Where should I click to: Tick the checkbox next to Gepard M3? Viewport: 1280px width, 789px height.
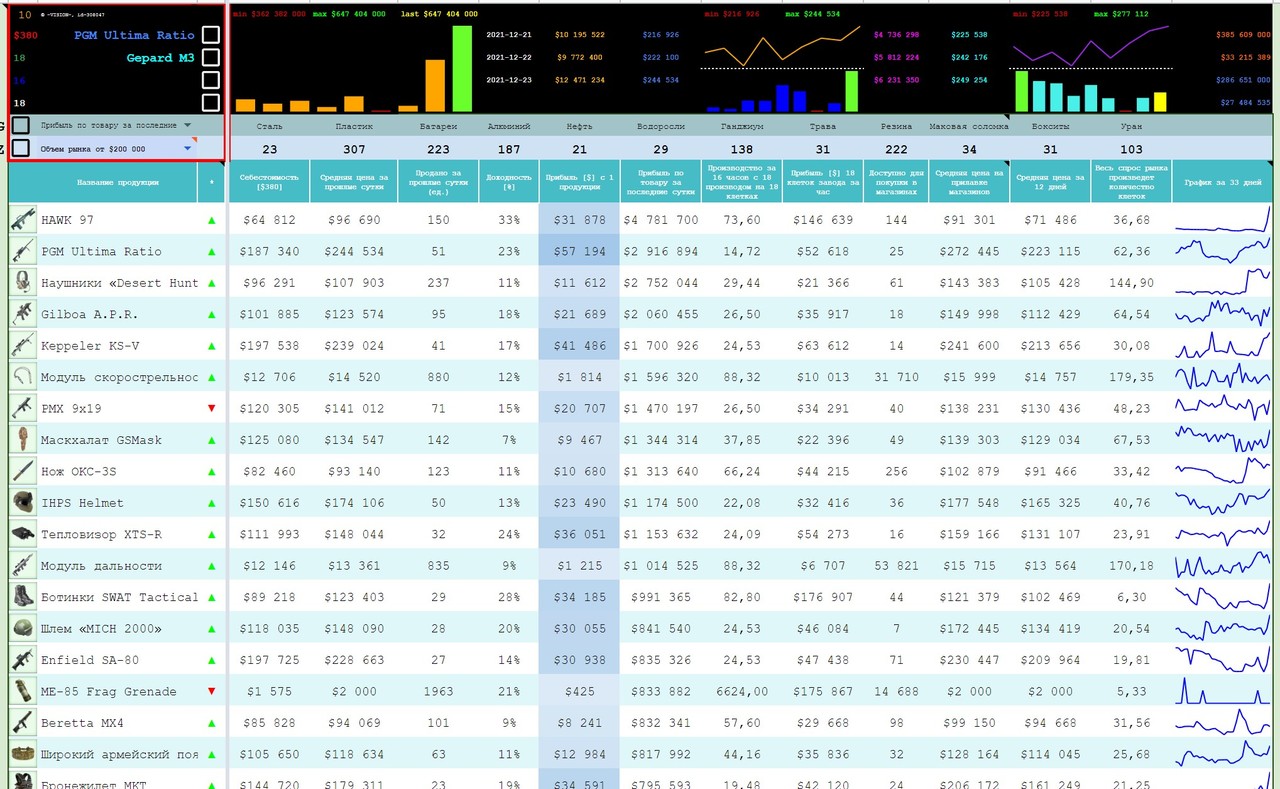pyautogui.click(x=211, y=58)
